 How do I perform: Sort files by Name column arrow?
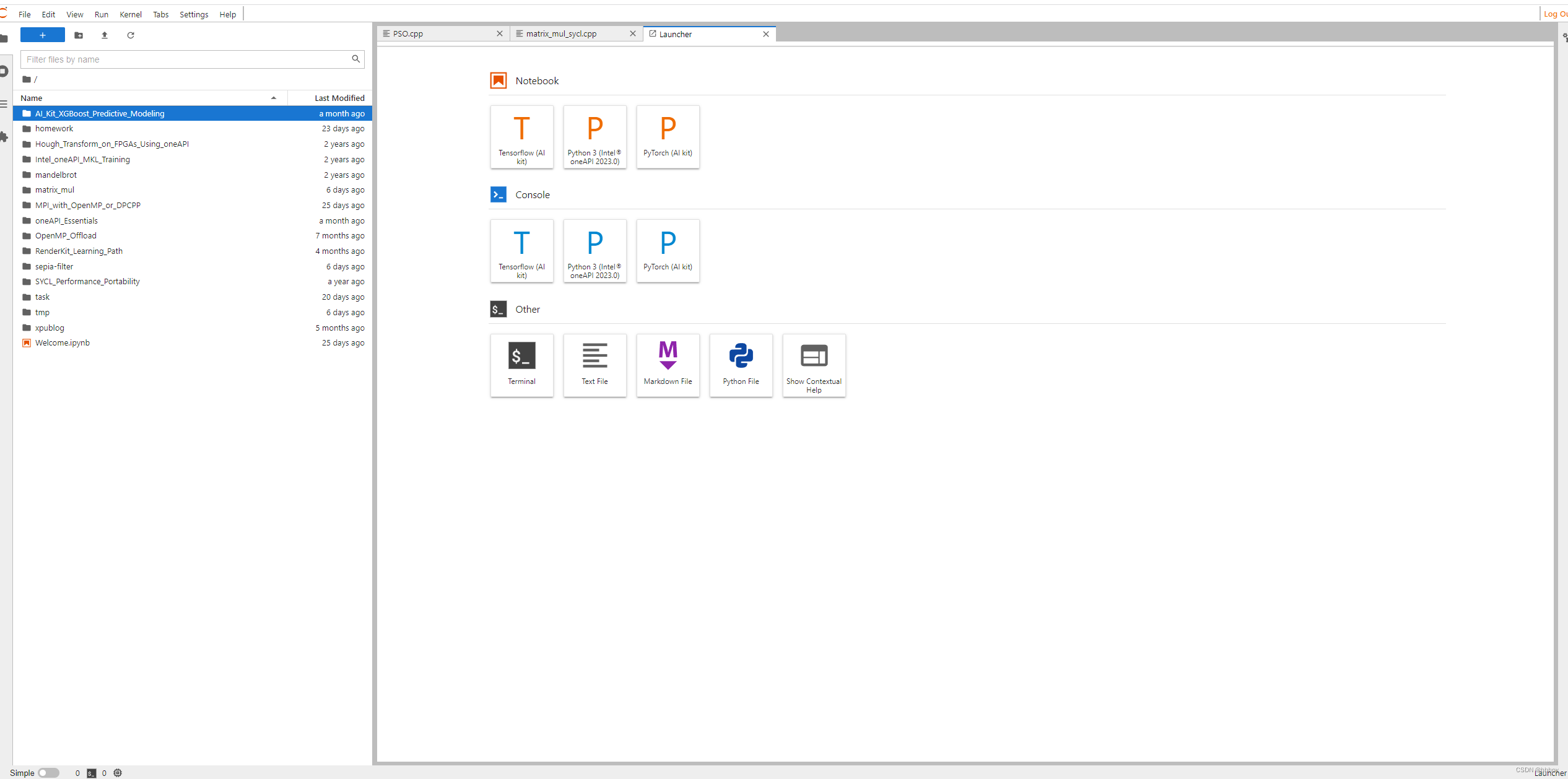273,98
